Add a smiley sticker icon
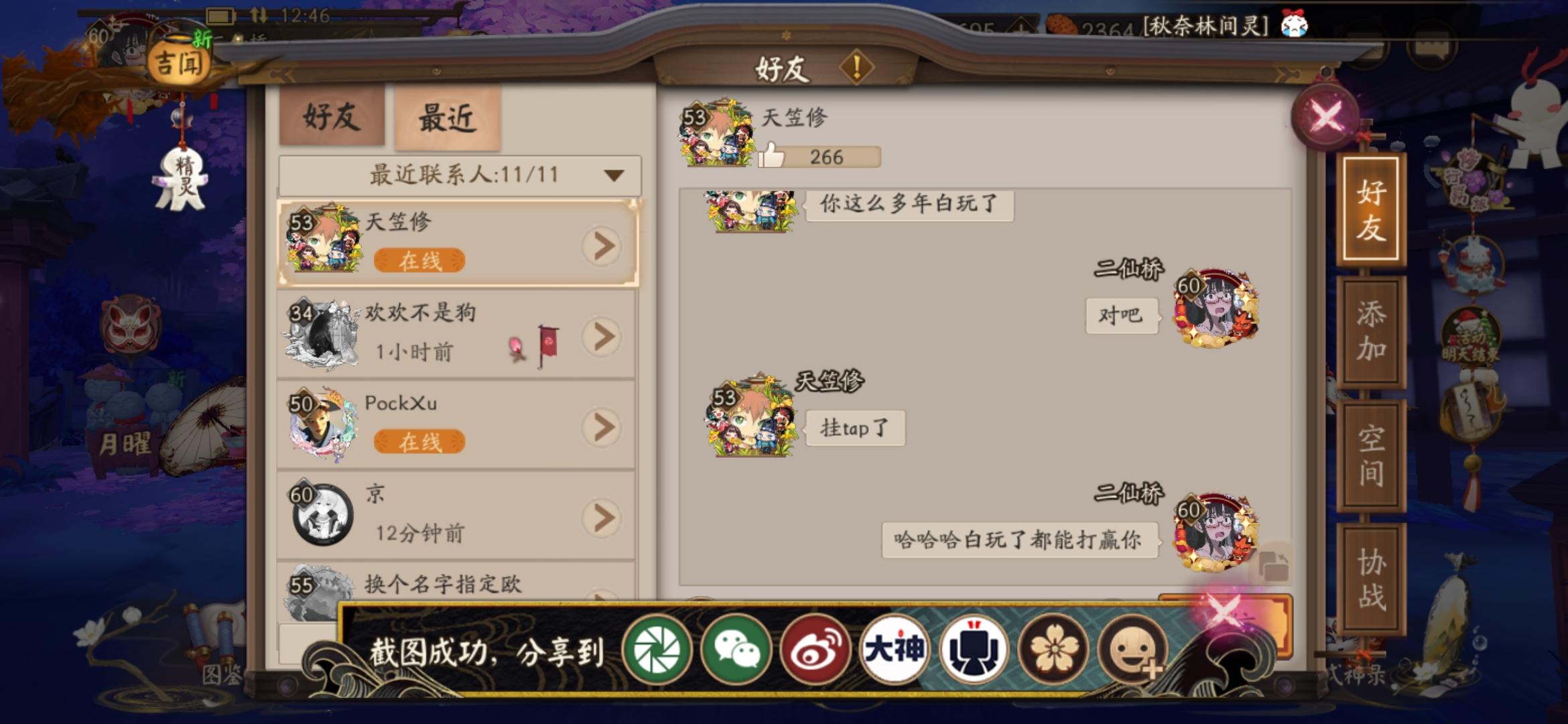Screen dimensions: 1568x724 (1132, 649)
